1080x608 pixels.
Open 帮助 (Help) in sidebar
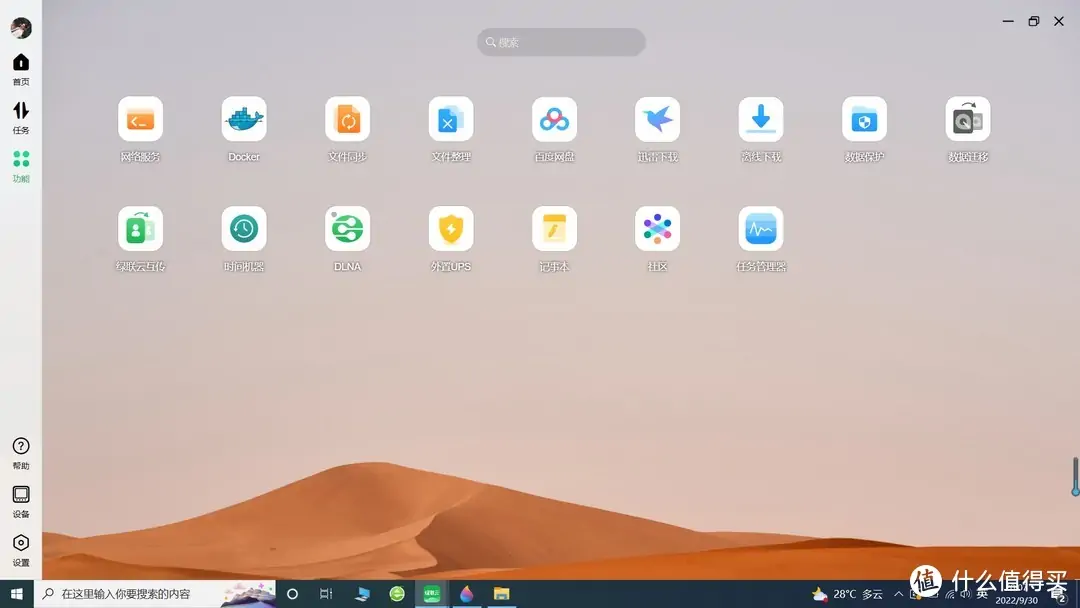[21, 451]
